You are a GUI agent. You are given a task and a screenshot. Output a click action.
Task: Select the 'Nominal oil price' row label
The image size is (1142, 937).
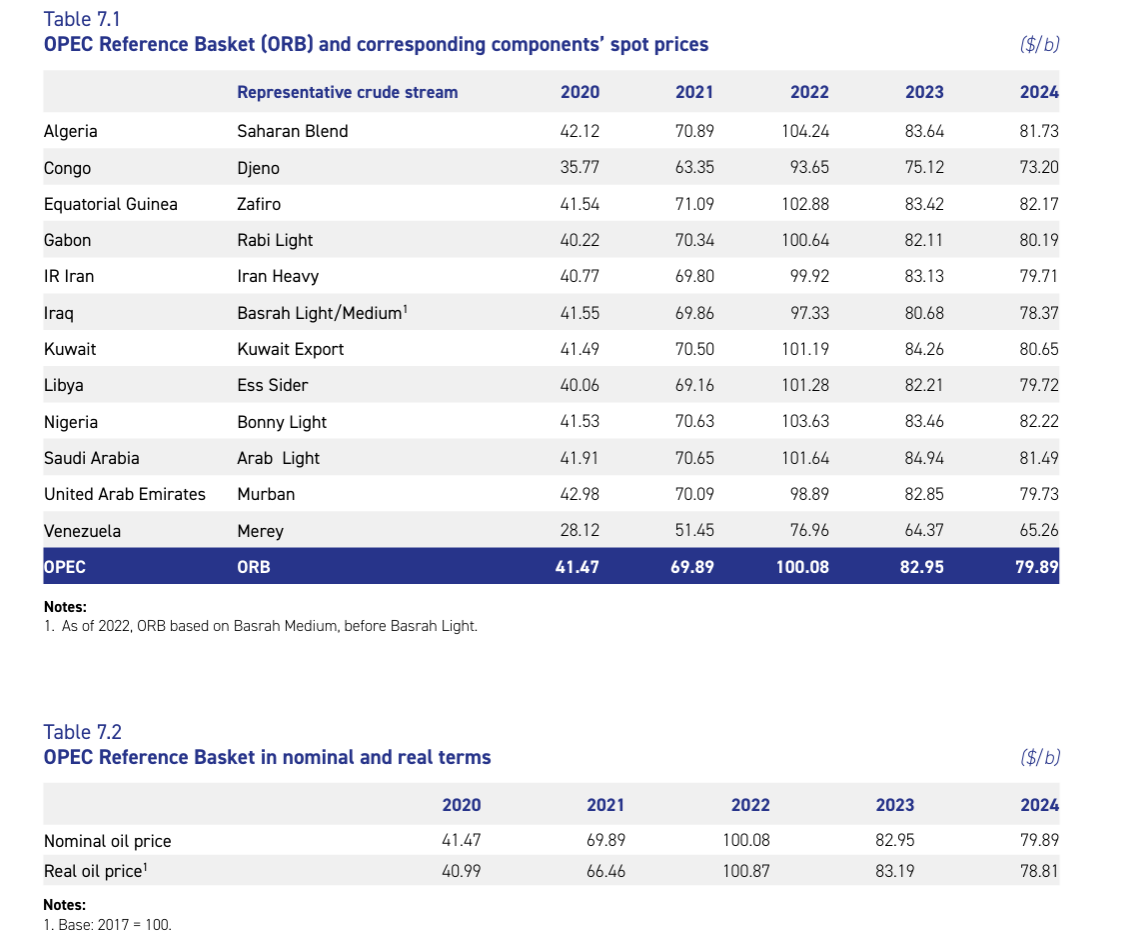coord(107,841)
